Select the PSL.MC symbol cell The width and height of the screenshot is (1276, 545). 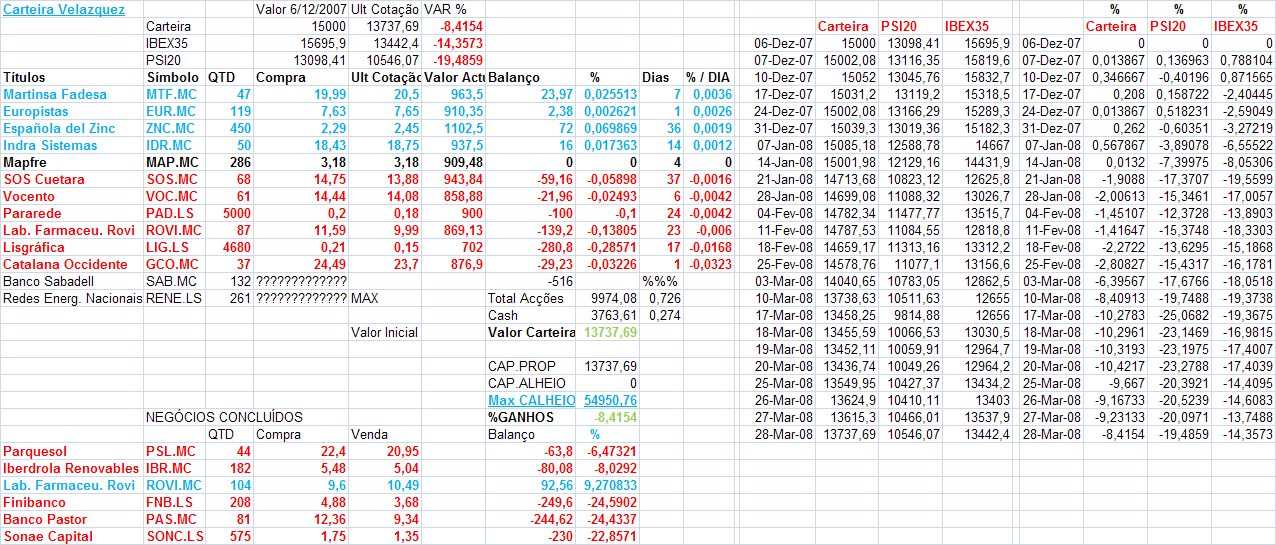170,452
